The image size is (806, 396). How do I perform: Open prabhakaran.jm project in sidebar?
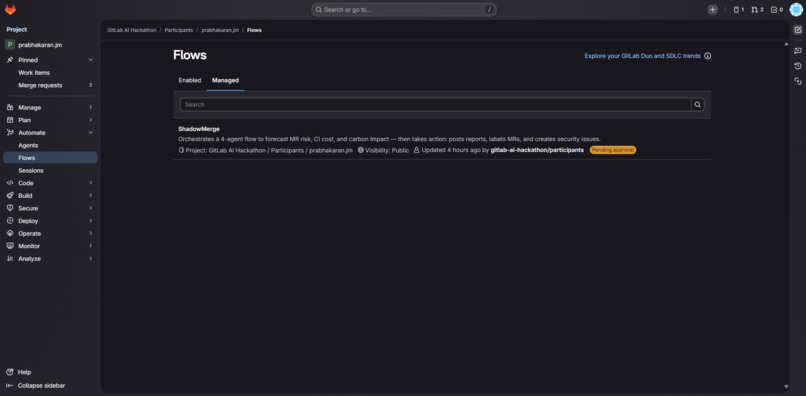click(x=40, y=45)
